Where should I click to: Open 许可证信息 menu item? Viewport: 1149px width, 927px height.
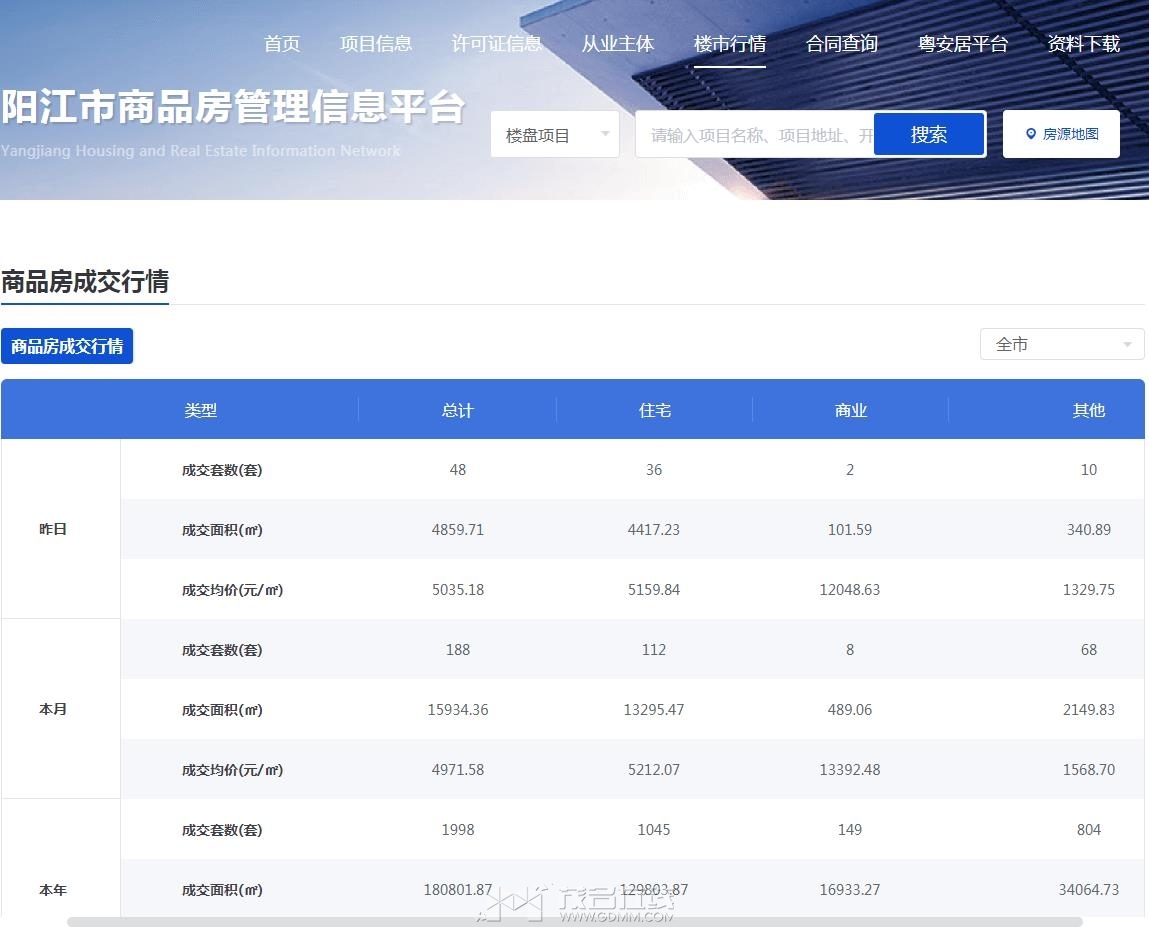click(x=496, y=44)
